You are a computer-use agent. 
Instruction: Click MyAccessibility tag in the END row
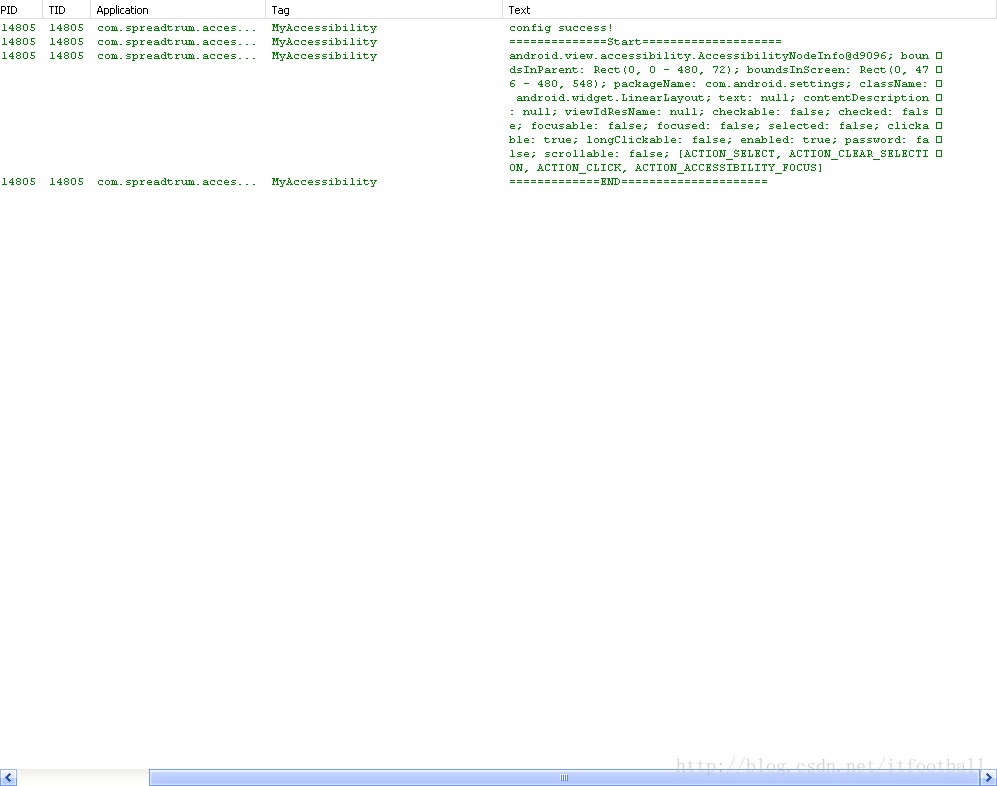324,182
